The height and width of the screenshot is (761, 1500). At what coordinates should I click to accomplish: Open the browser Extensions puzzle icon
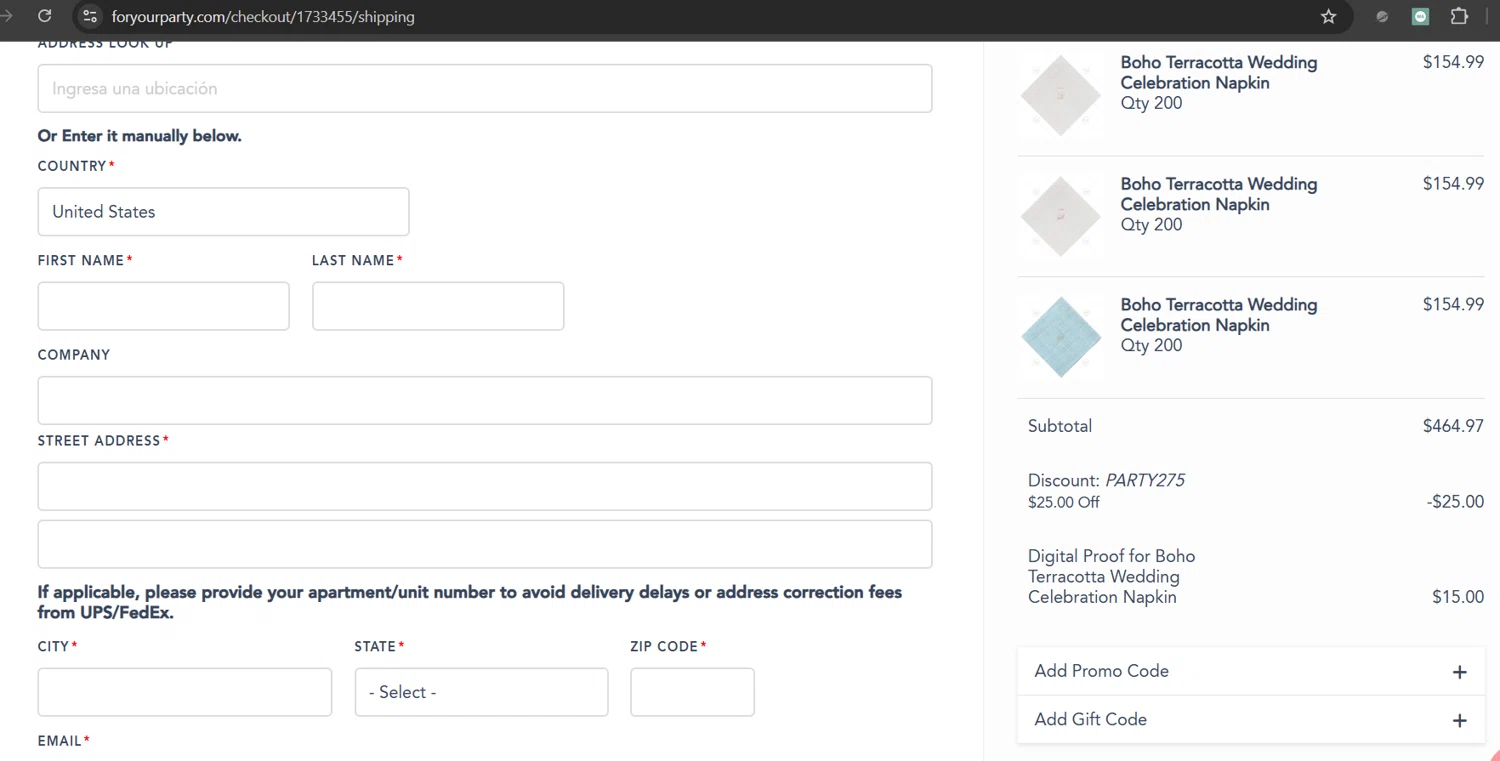click(1459, 16)
